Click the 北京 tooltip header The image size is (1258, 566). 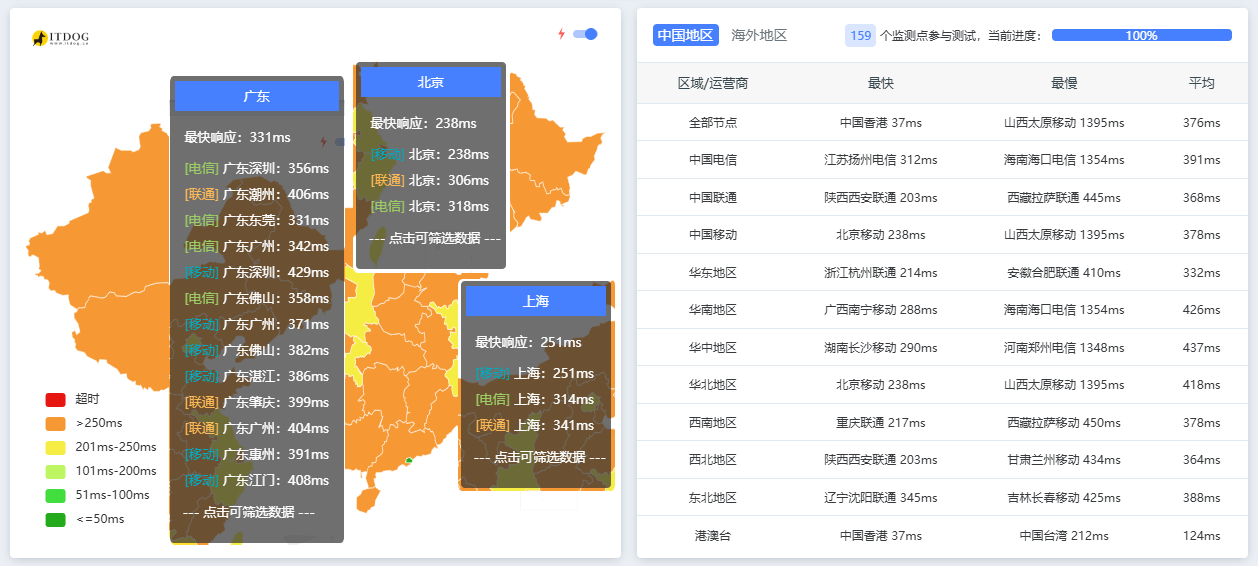click(x=430, y=83)
